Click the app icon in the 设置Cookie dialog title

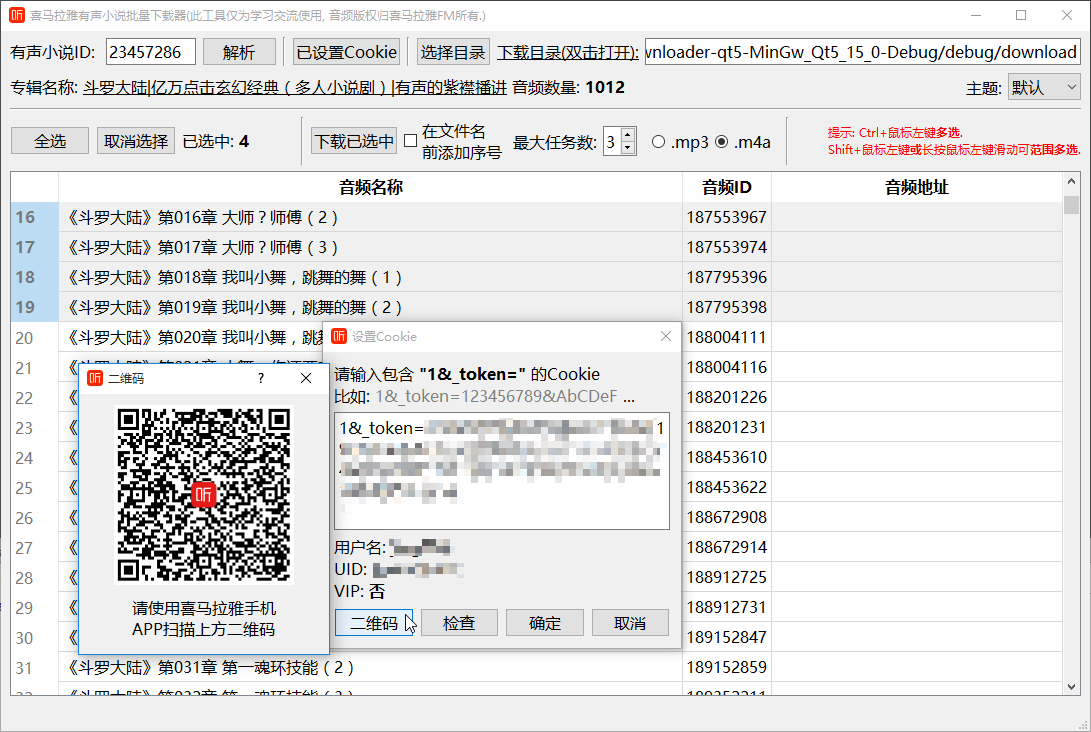339,337
